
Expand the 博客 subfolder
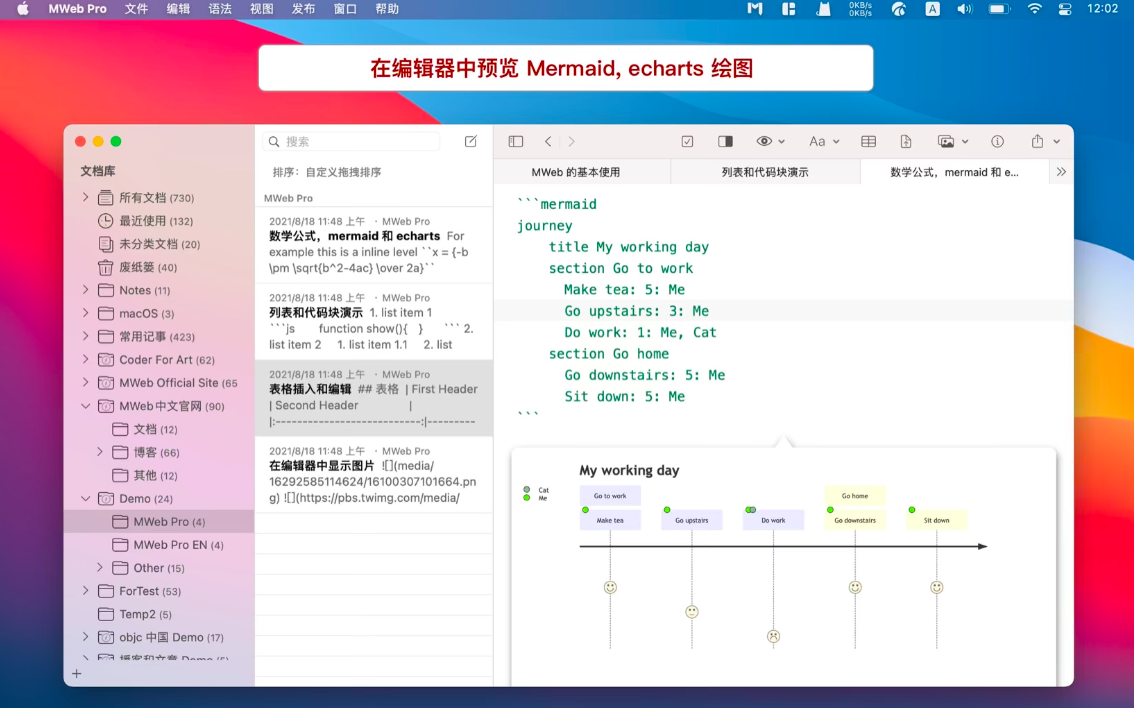coord(100,451)
